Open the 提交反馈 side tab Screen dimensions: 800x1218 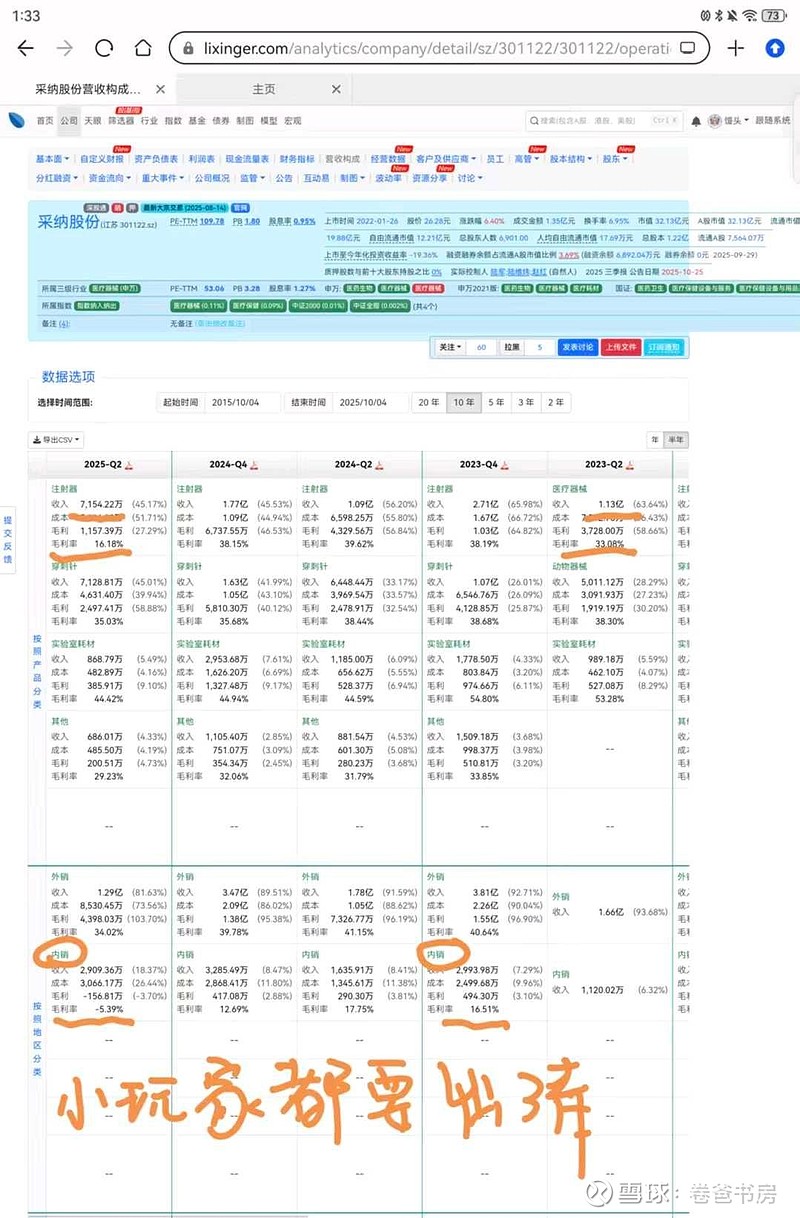point(8,540)
